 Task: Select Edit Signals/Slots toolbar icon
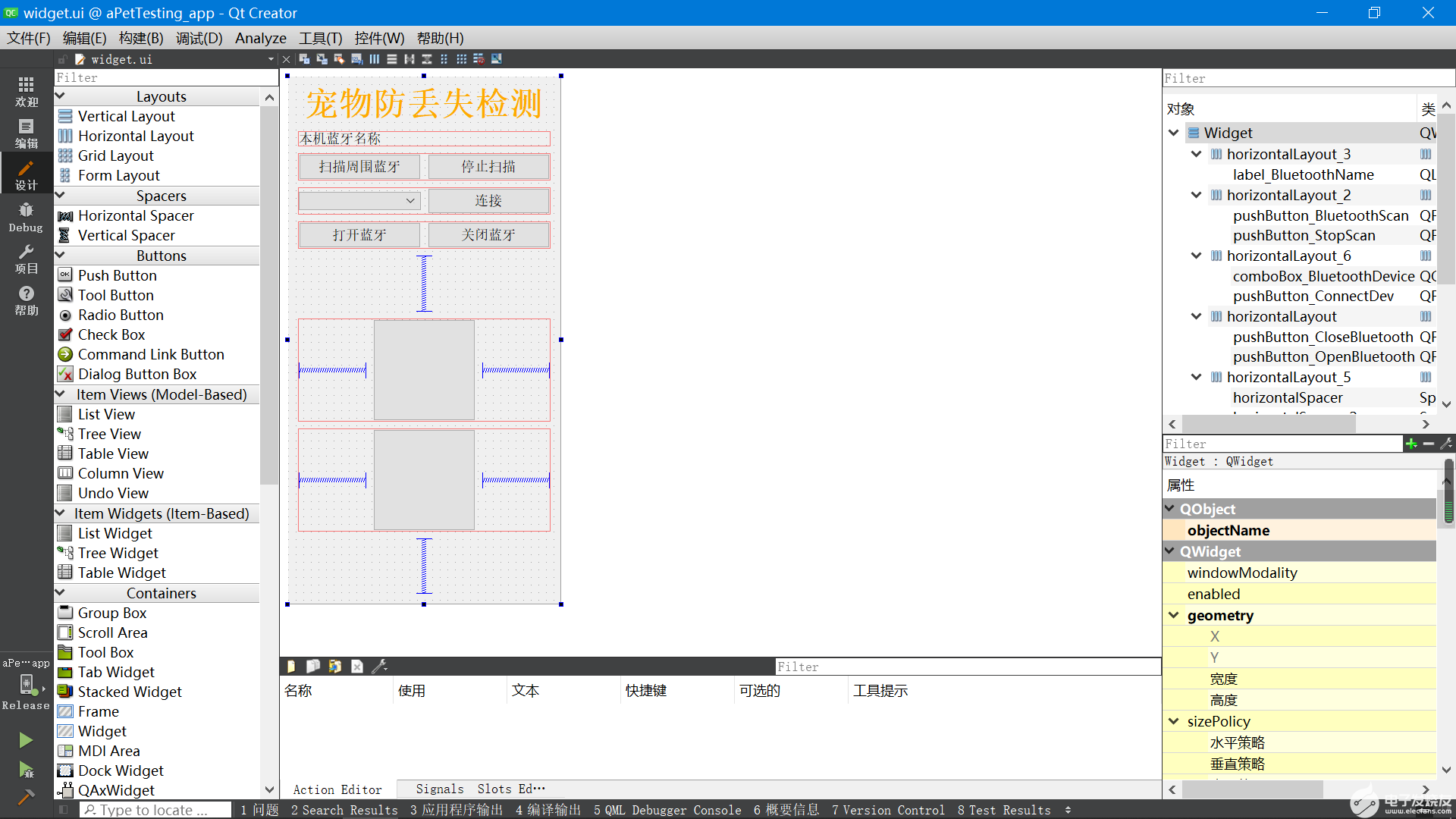[322, 58]
